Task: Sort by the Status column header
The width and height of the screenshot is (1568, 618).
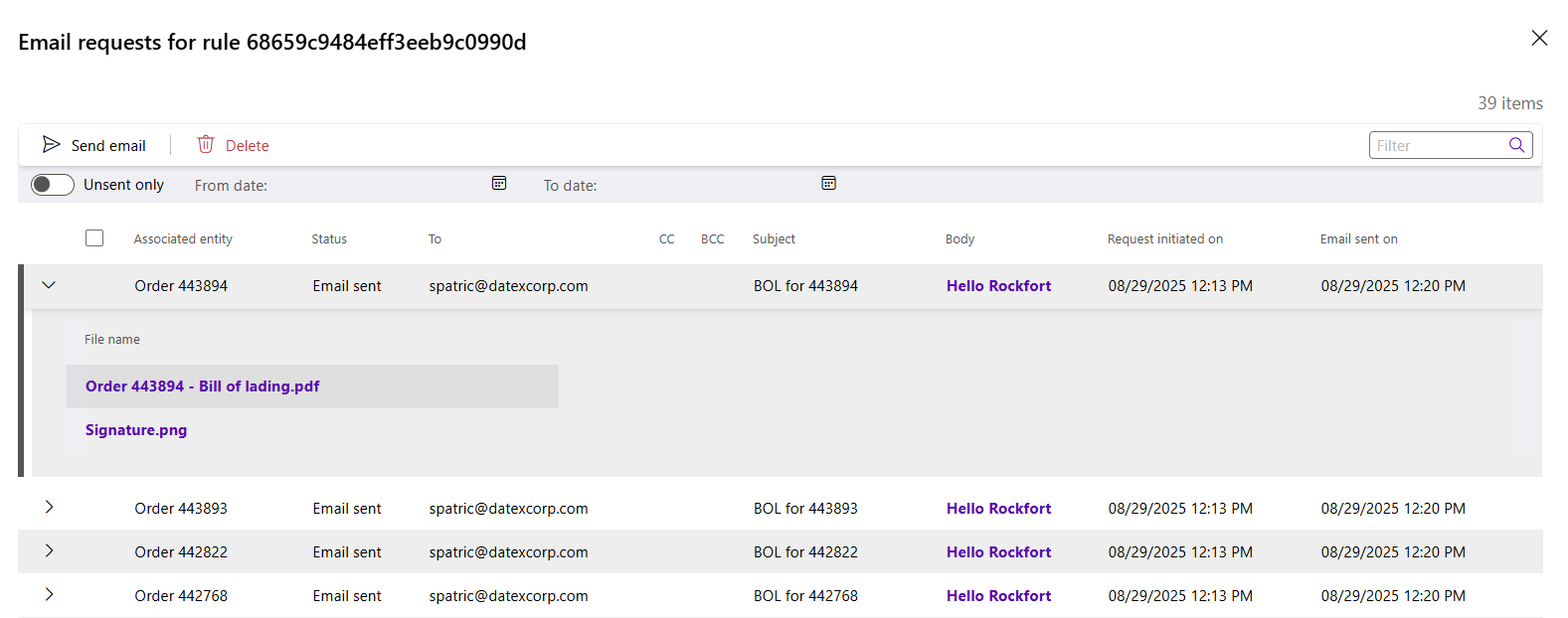Action: [x=329, y=239]
